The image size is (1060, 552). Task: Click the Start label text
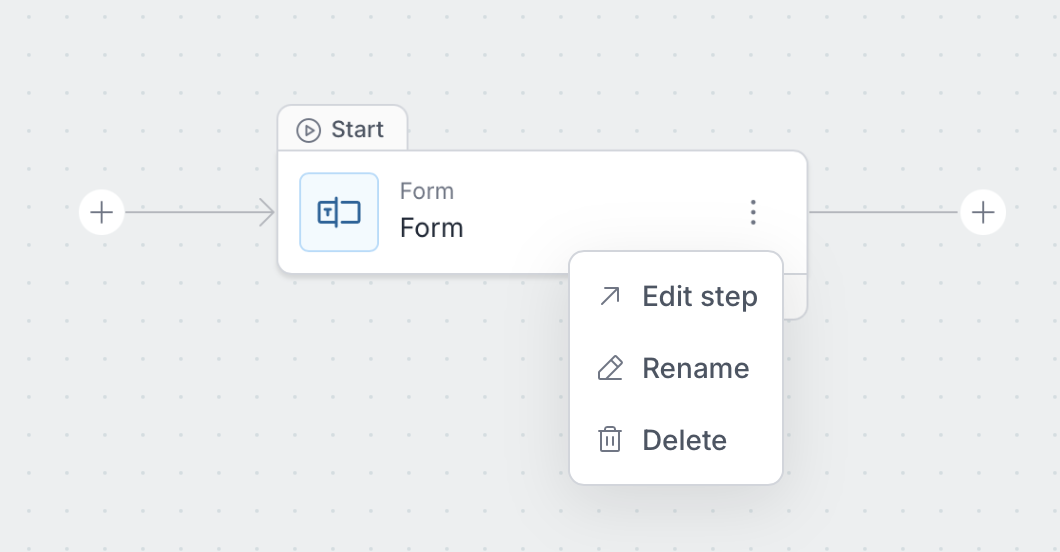(357, 130)
